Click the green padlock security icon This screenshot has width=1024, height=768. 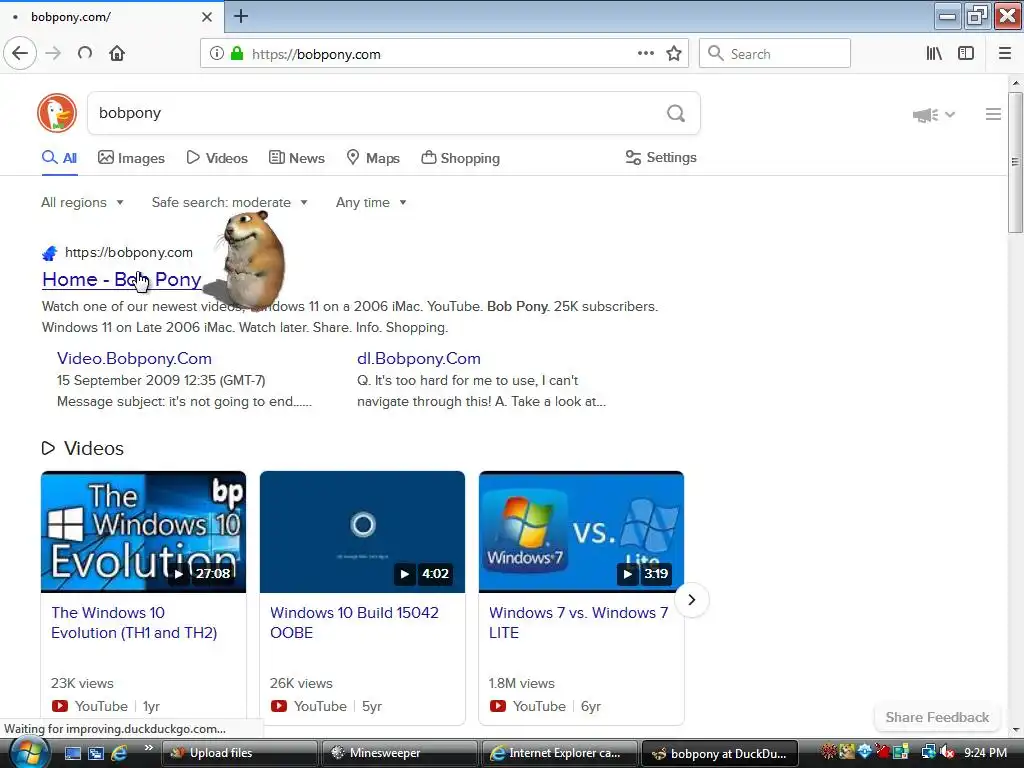point(237,54)
